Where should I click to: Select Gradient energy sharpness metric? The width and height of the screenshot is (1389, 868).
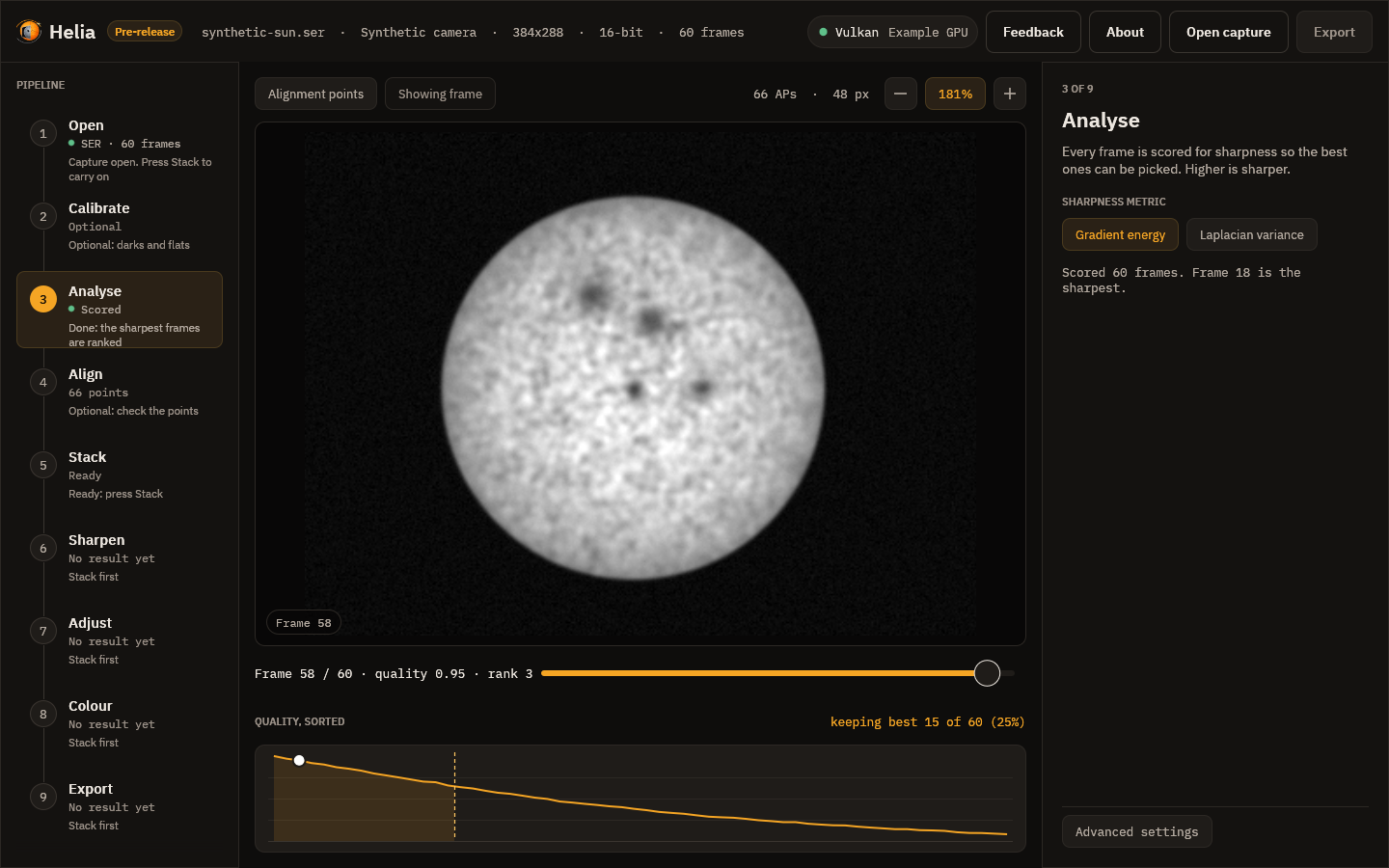click(1120, 234)
